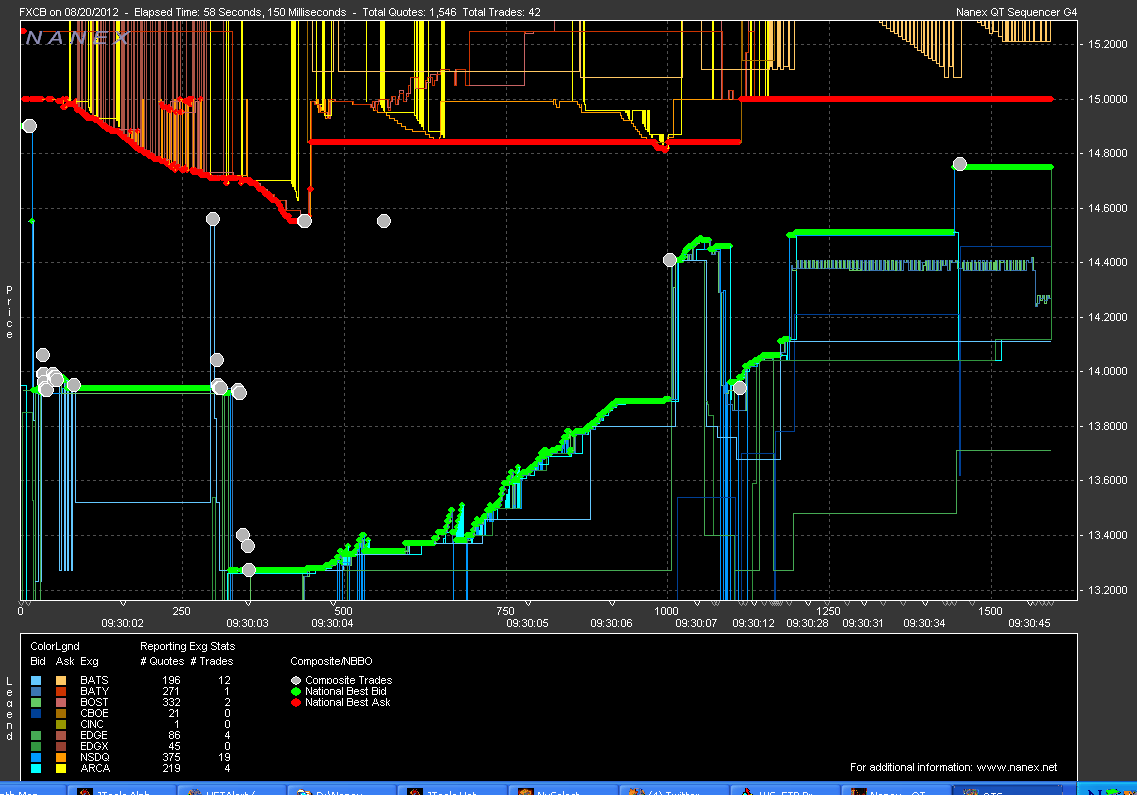Click the EDGX bid color swatch
This screenshot has height=795, width=1137.
click(36, 746)
